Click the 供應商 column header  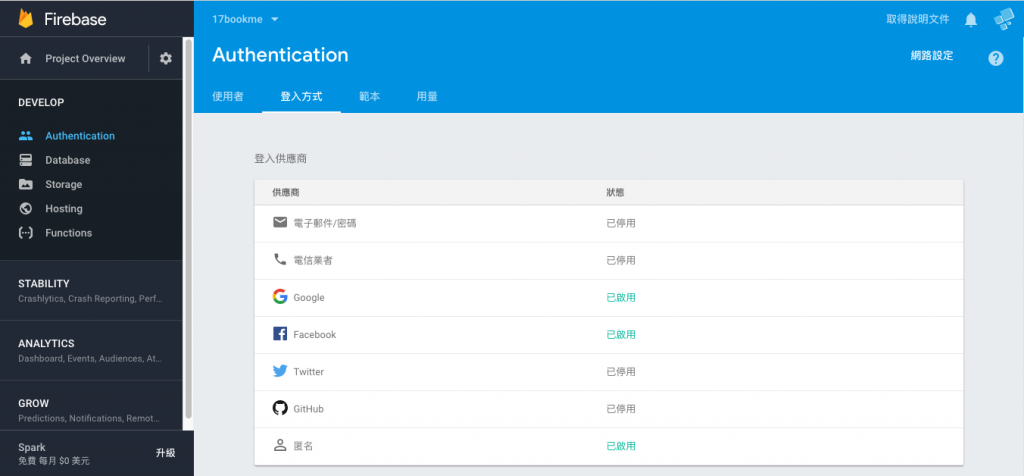[286, 193]
